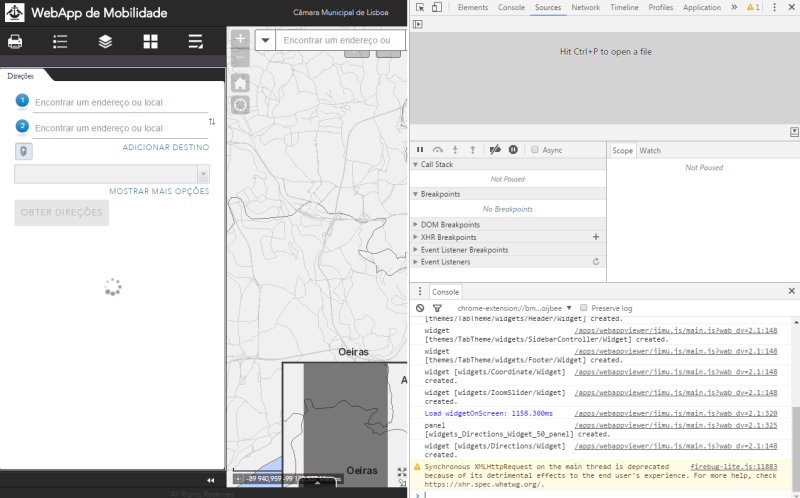This screenshot has height=498, width=800.
Task: Pause script execution in debugger
Action: click(420, 149)
